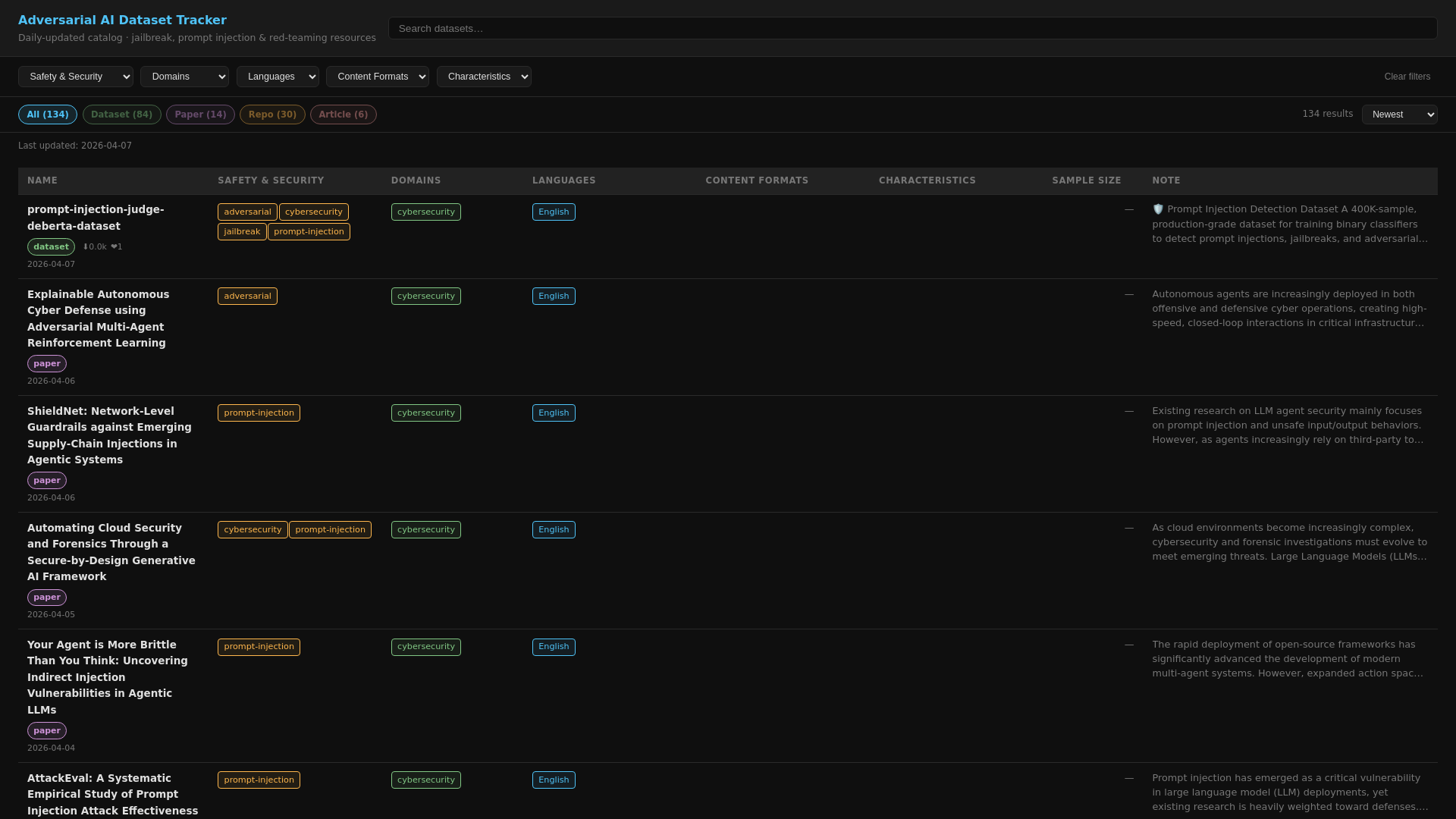
Task: Switch to the Paper (14) tab
Action: (x=200, y=115)
